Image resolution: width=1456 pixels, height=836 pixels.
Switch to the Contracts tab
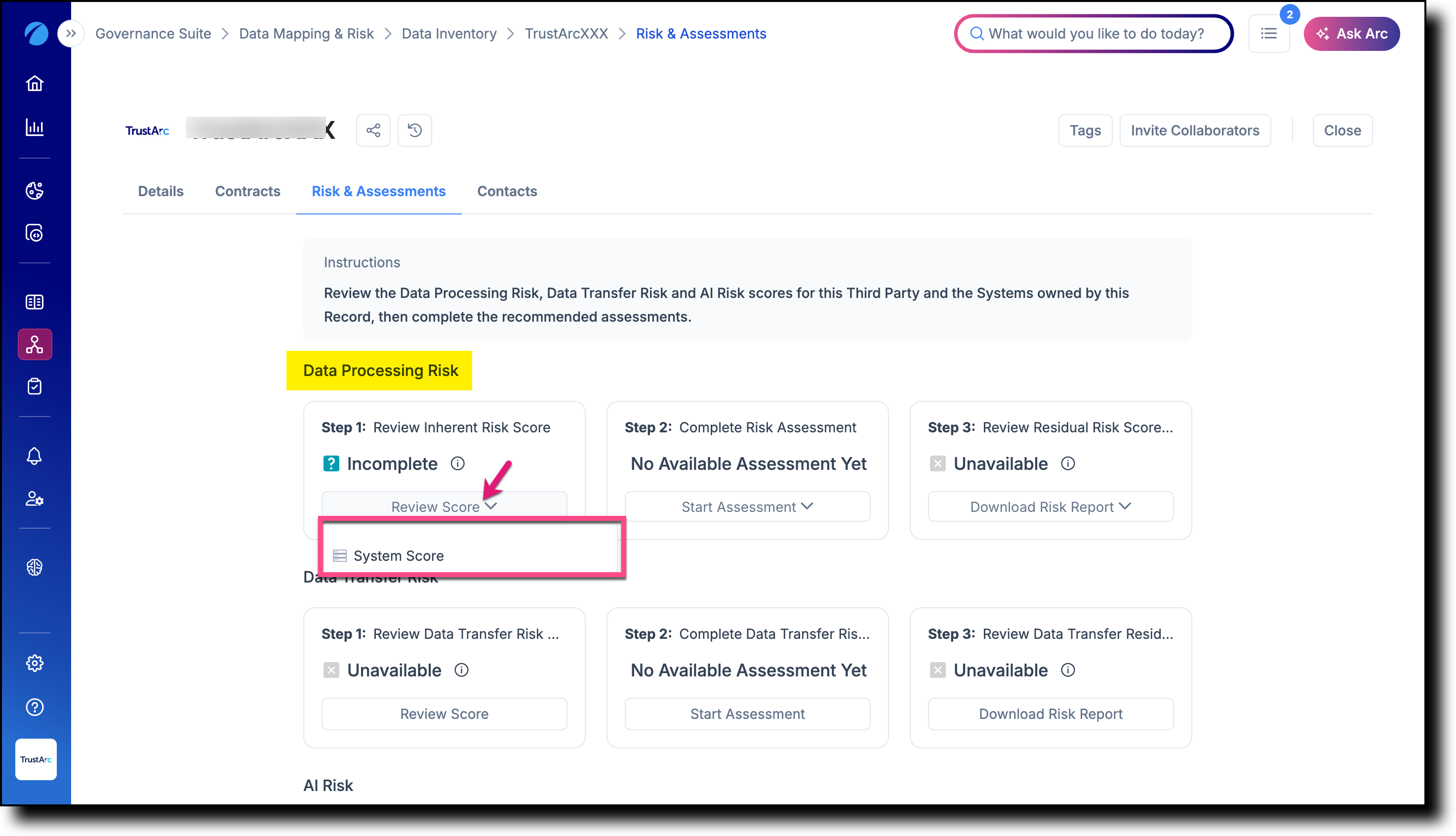(248, 191)
